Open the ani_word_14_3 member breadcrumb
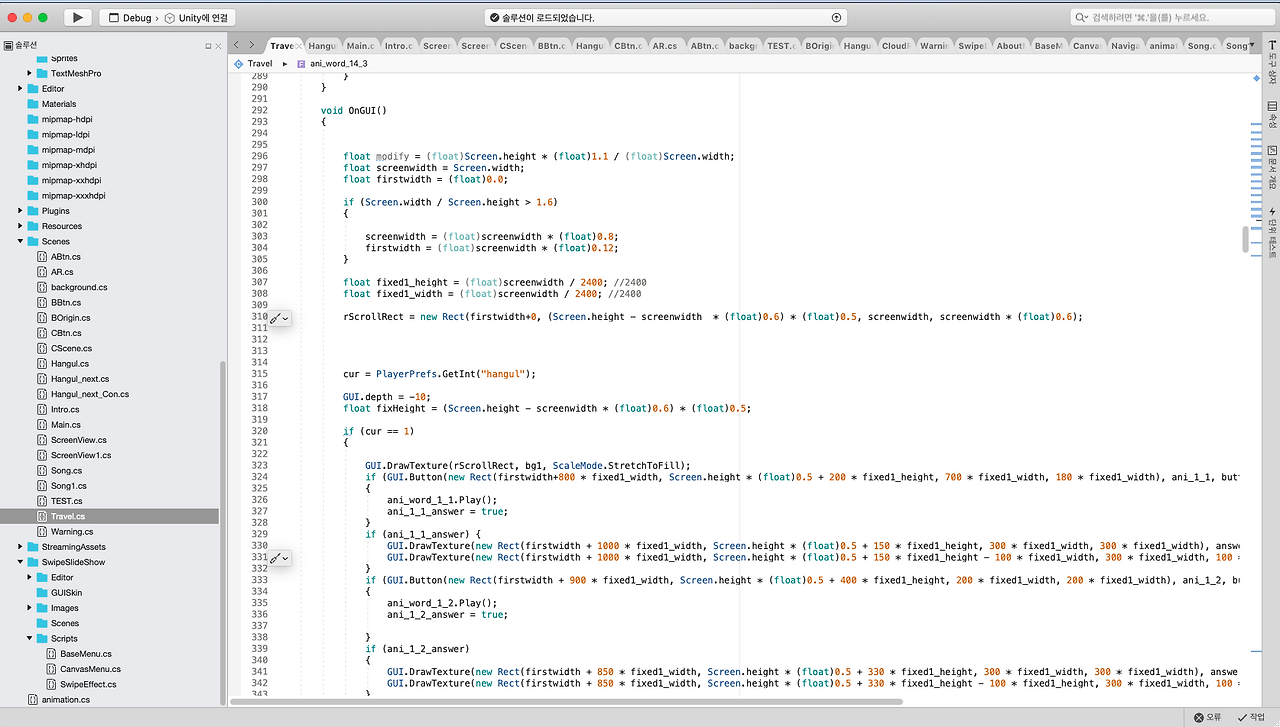The width and height of the screenshot is (1280, 727). coord(332,63)
